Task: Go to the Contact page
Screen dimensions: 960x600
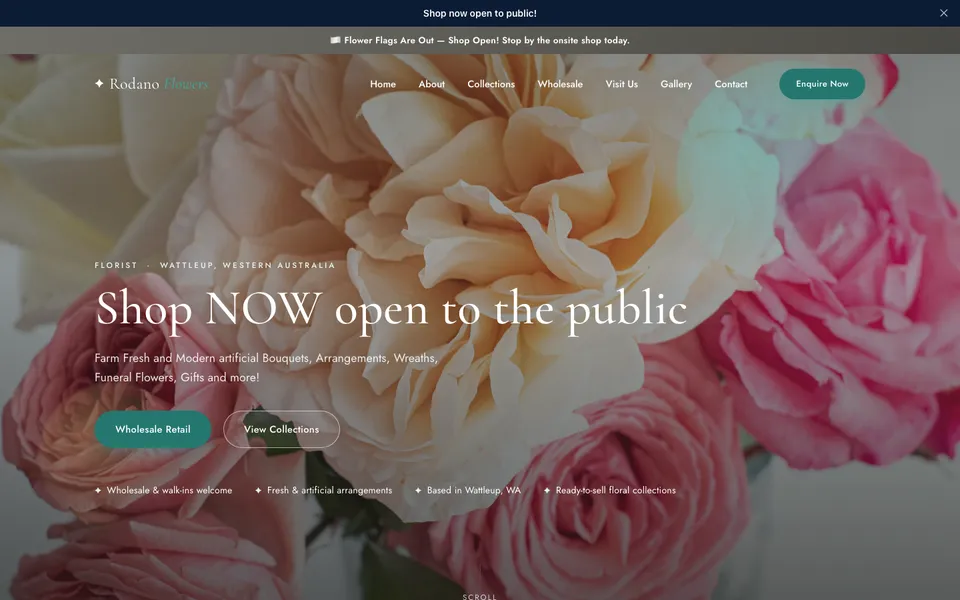Action: 731,84
